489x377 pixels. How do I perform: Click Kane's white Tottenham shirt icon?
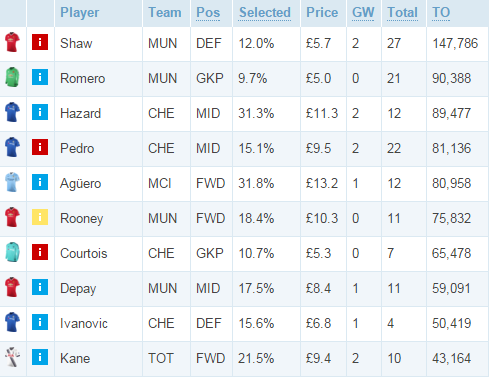tap(12, 357)
